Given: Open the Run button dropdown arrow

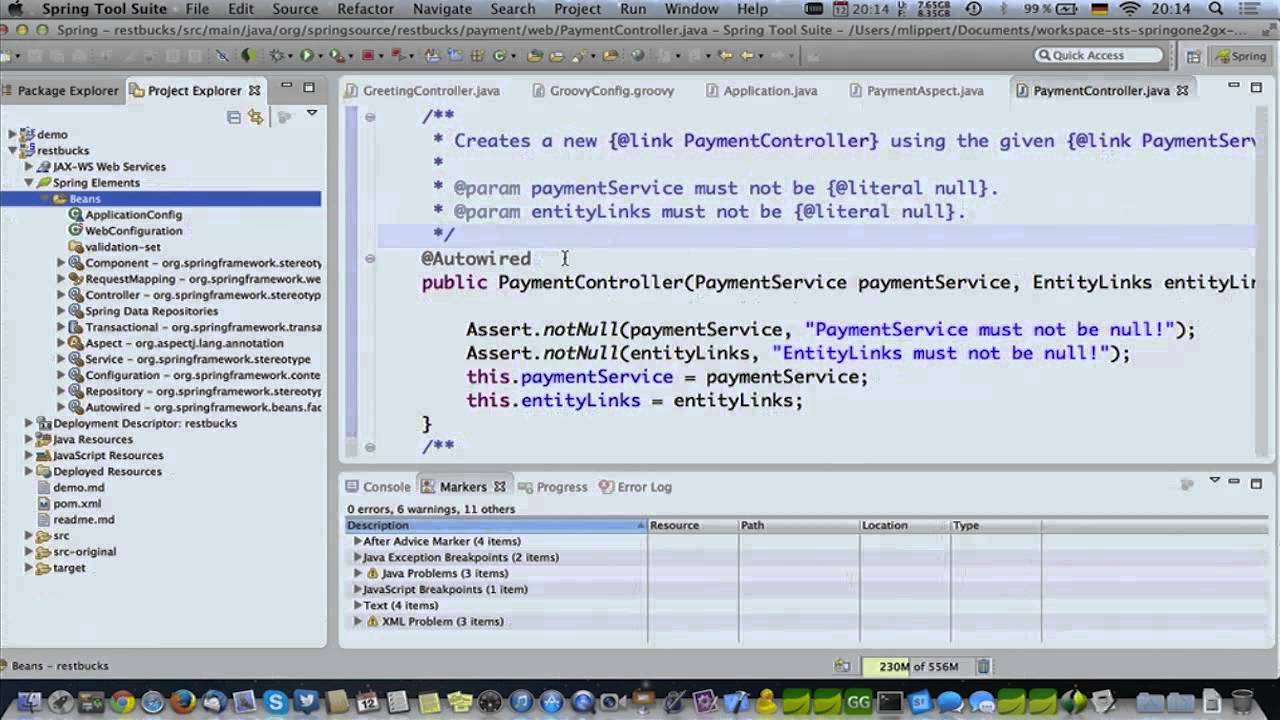Looking at the screenshot, I should [x=320, y=56].
